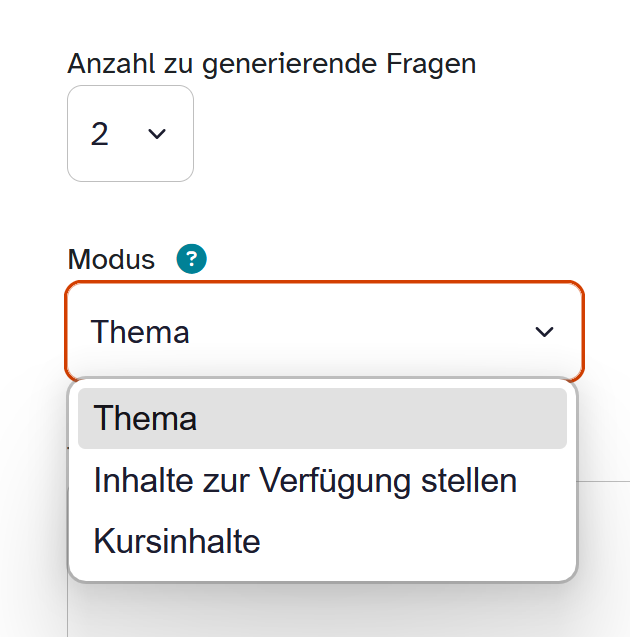This screenshot has width=630, height=637.
Task: Click the chevron in the question count box
Action: [x=157, y=134]
